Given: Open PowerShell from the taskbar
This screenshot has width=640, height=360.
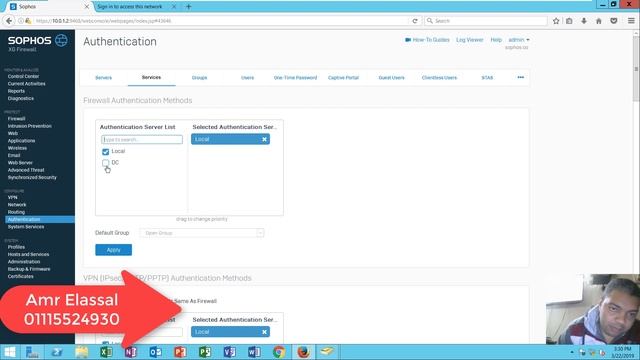Looking at the screenshot, I should pos(57,352).
